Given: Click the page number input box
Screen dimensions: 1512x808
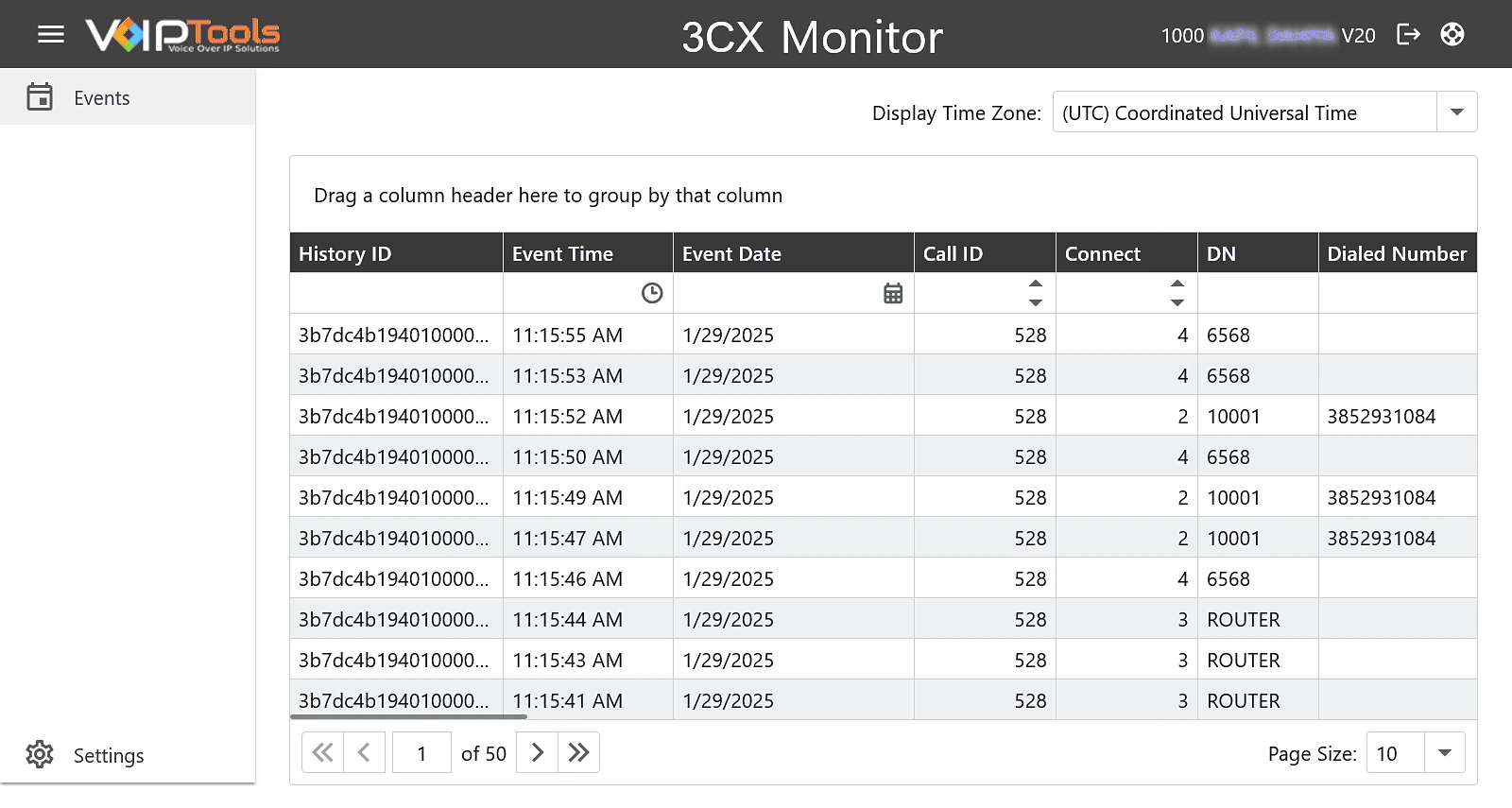Looking at the screenshot, I should pyautogui.click(x=421, y=753).
